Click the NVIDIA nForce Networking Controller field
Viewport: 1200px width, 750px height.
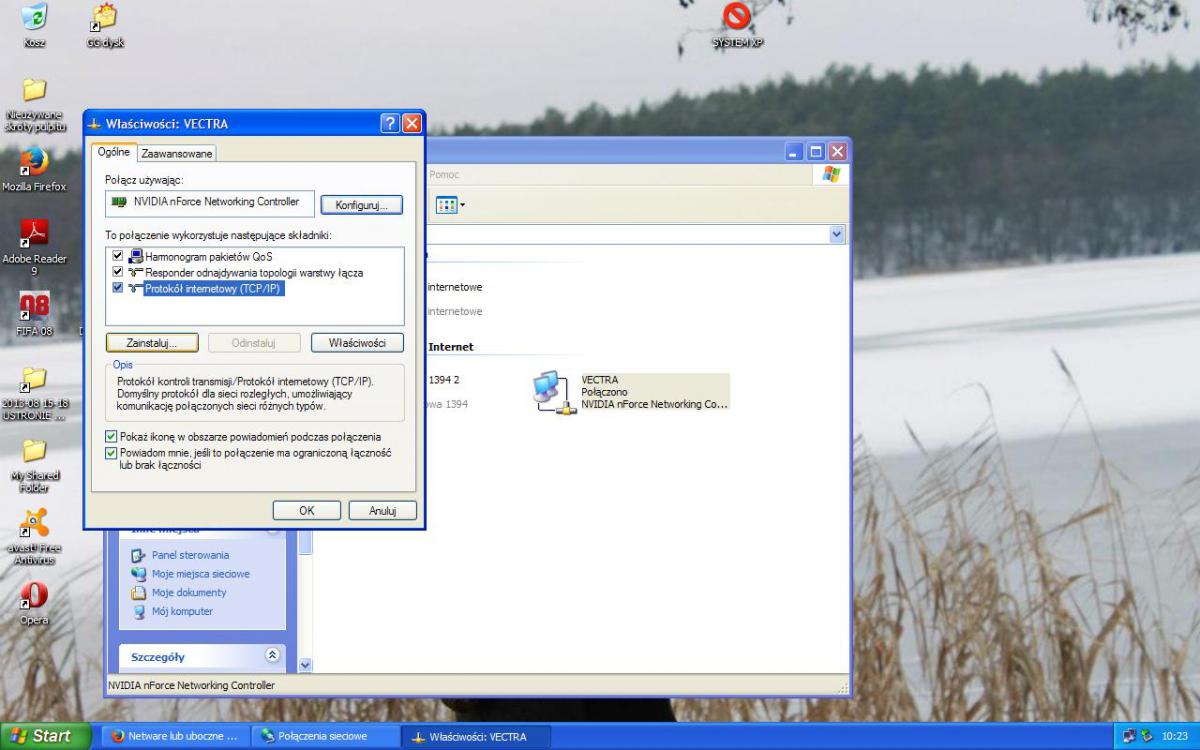click(210, 203)
